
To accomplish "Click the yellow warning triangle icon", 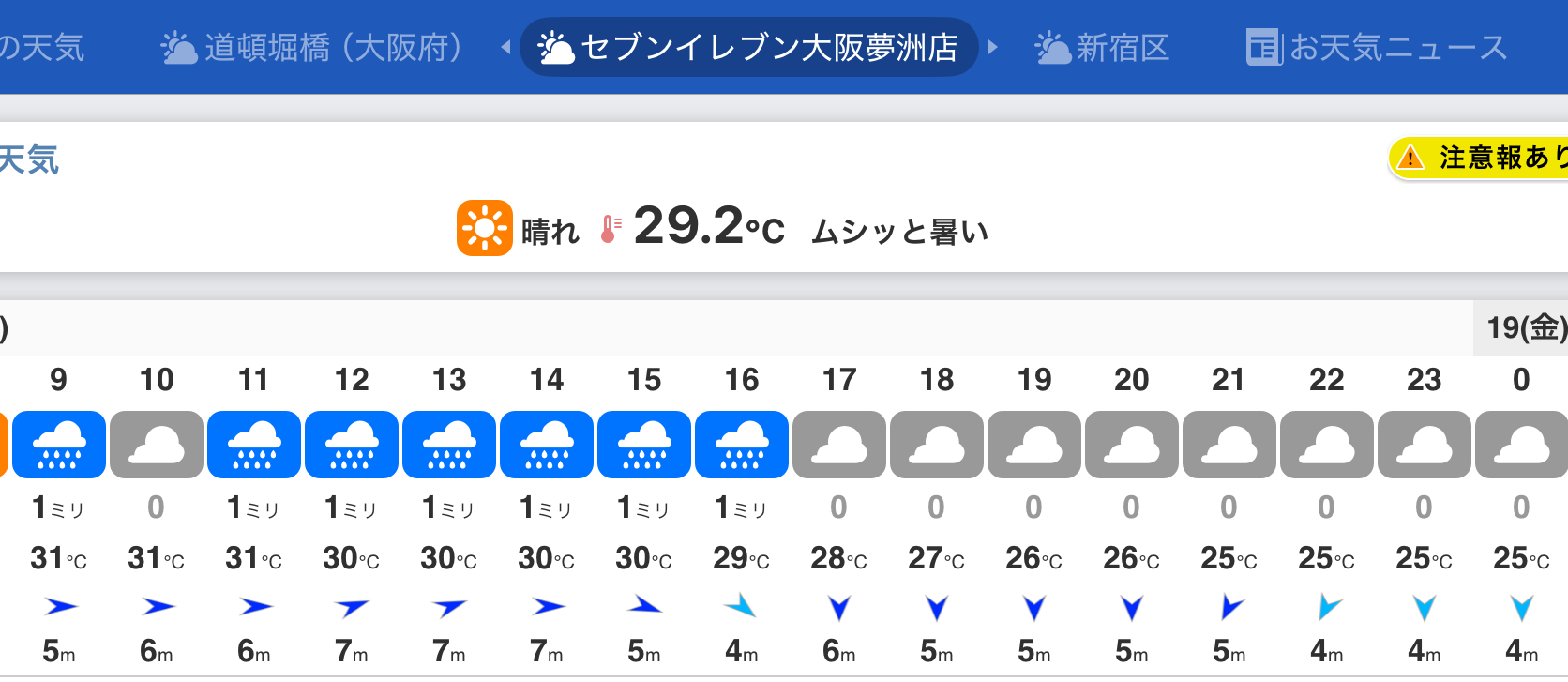I will point(1410,158).
